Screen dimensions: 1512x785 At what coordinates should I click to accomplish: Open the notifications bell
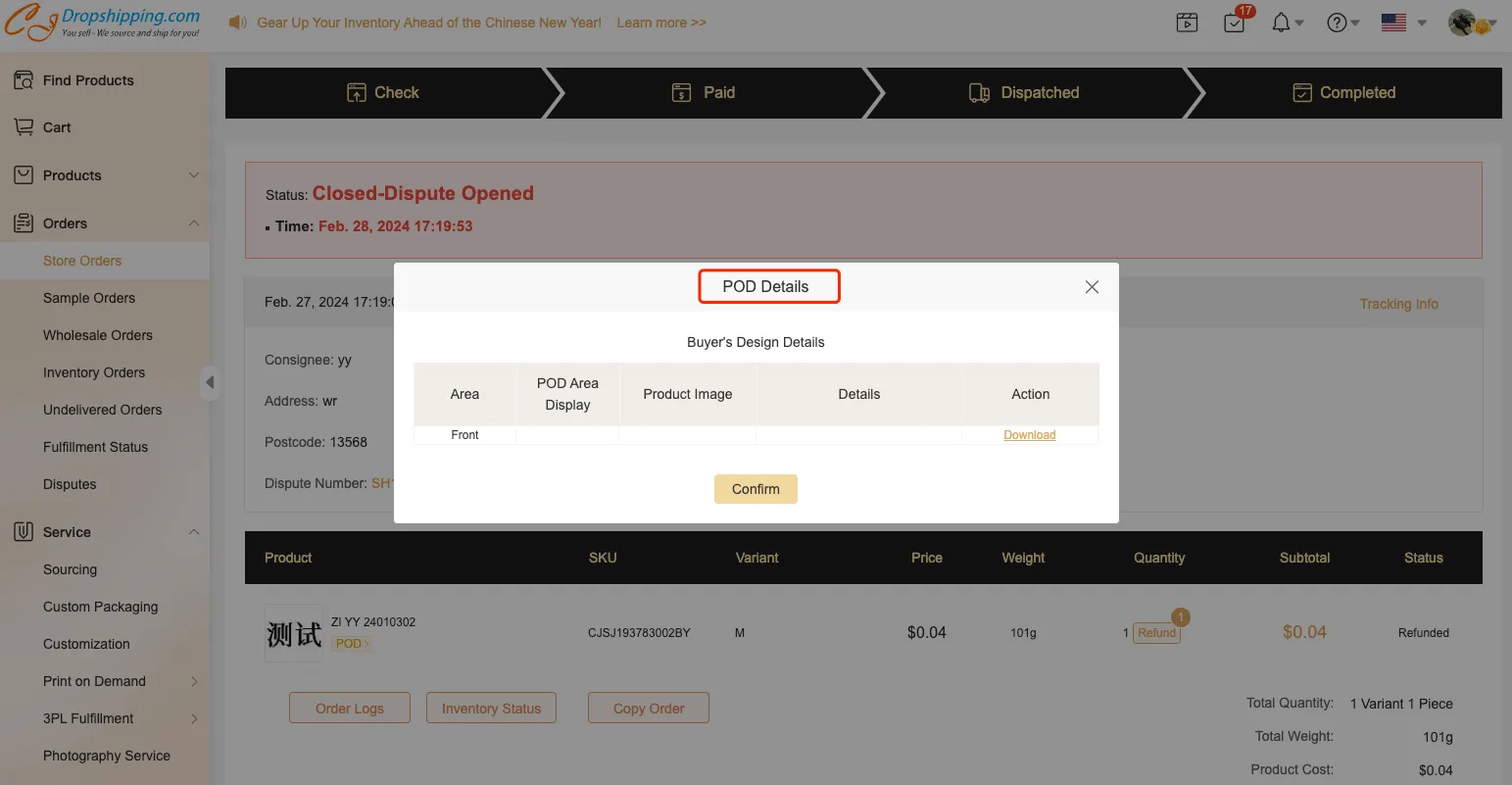point(1281,23)
